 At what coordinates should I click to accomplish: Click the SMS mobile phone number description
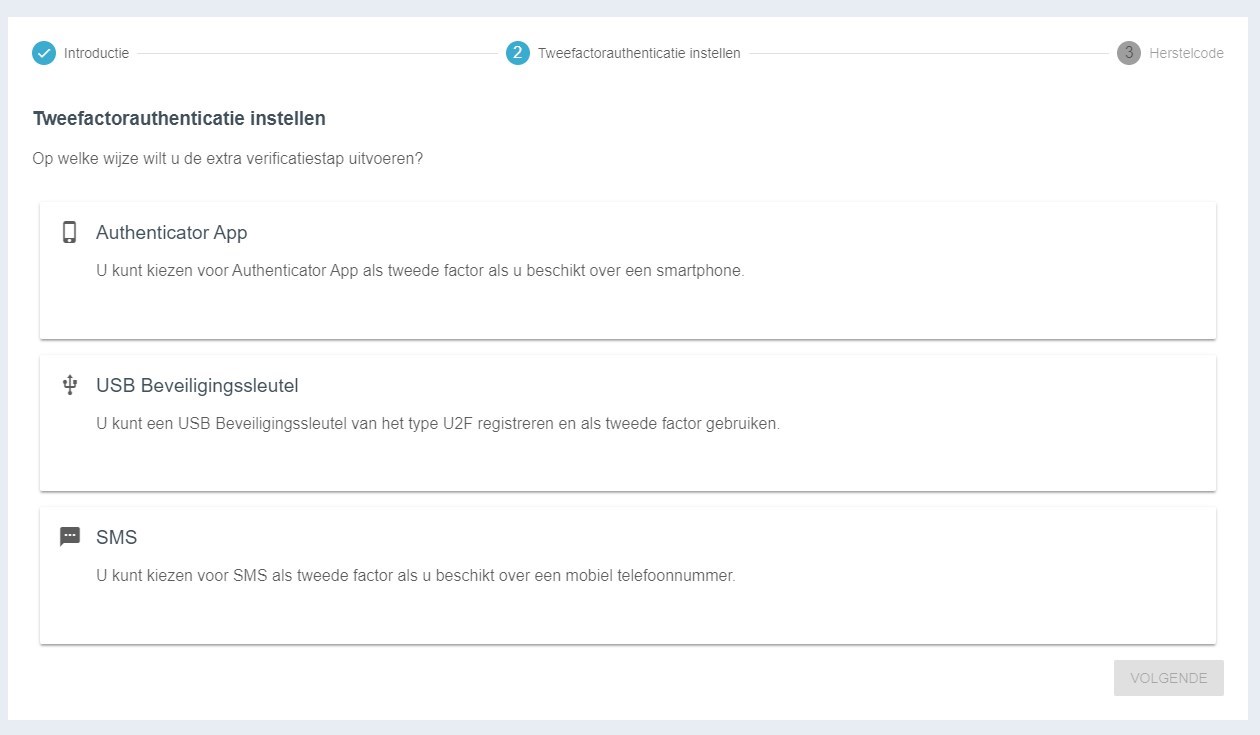(415, 575)
